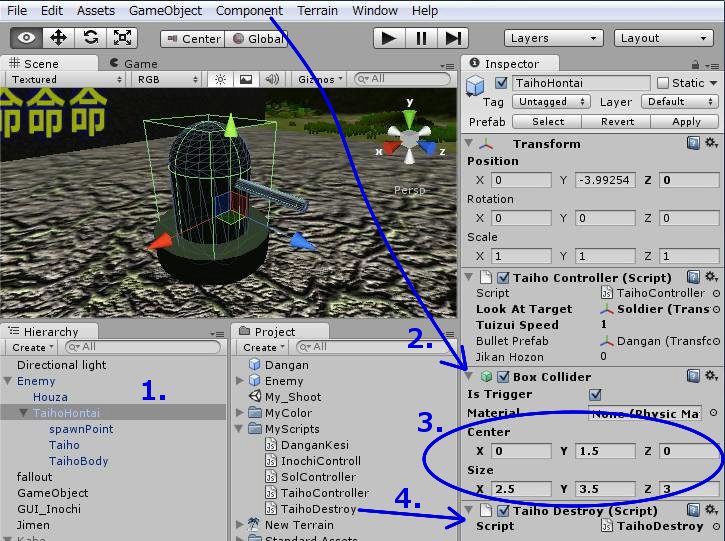The image size is (725, 541).
Task: Toggle scene game overlay image icon
Action: point(246,80)
